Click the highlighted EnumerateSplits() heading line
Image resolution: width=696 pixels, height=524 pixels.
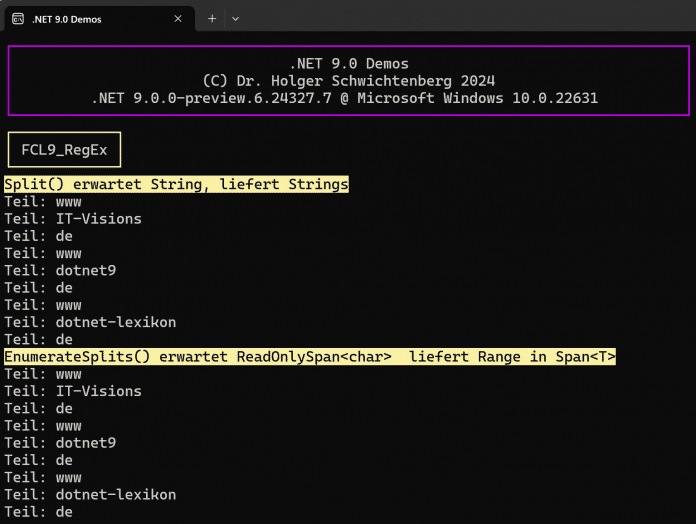click(309, 357)
